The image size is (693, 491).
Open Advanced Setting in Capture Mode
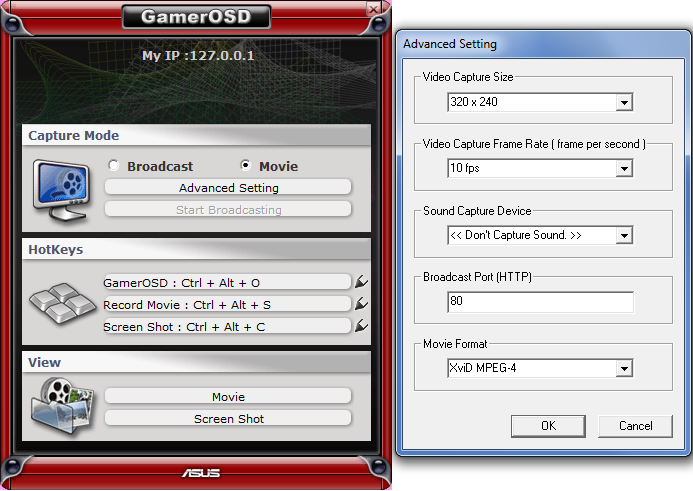coord(228,188)
